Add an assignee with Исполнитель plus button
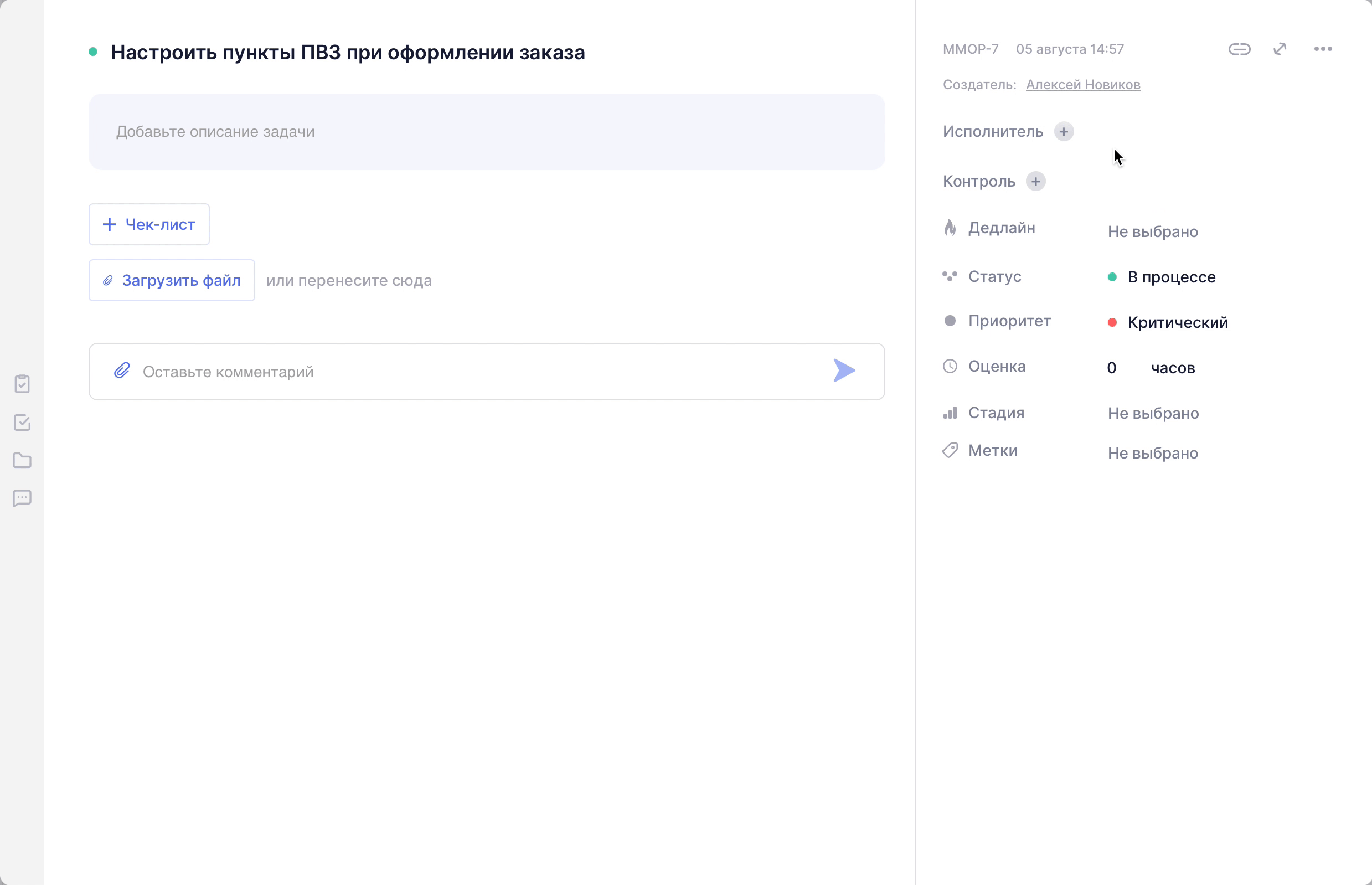Viewport: 1372px width, 885px height. (1064, 132)
